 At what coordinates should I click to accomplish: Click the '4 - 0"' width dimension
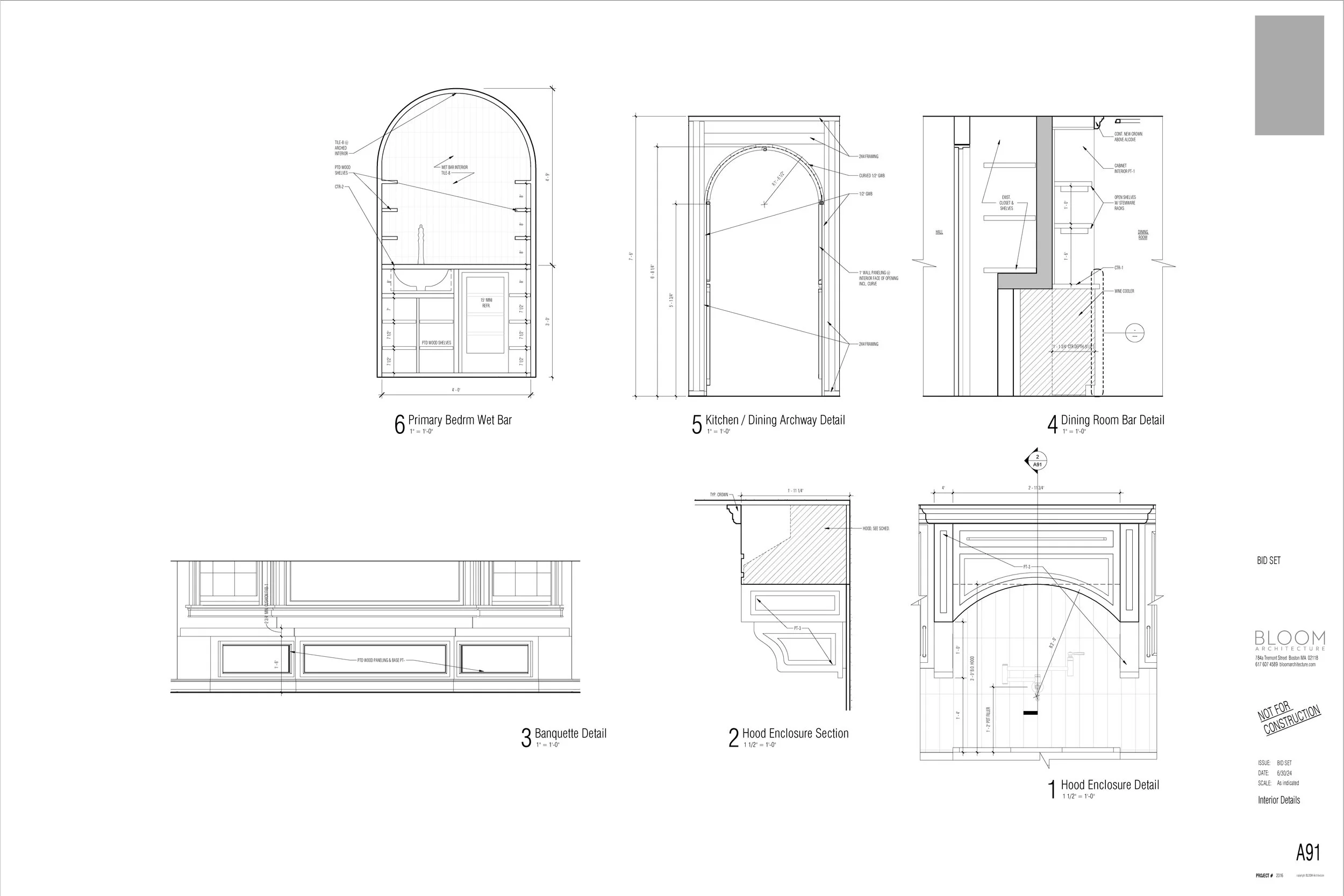[456, 390]
